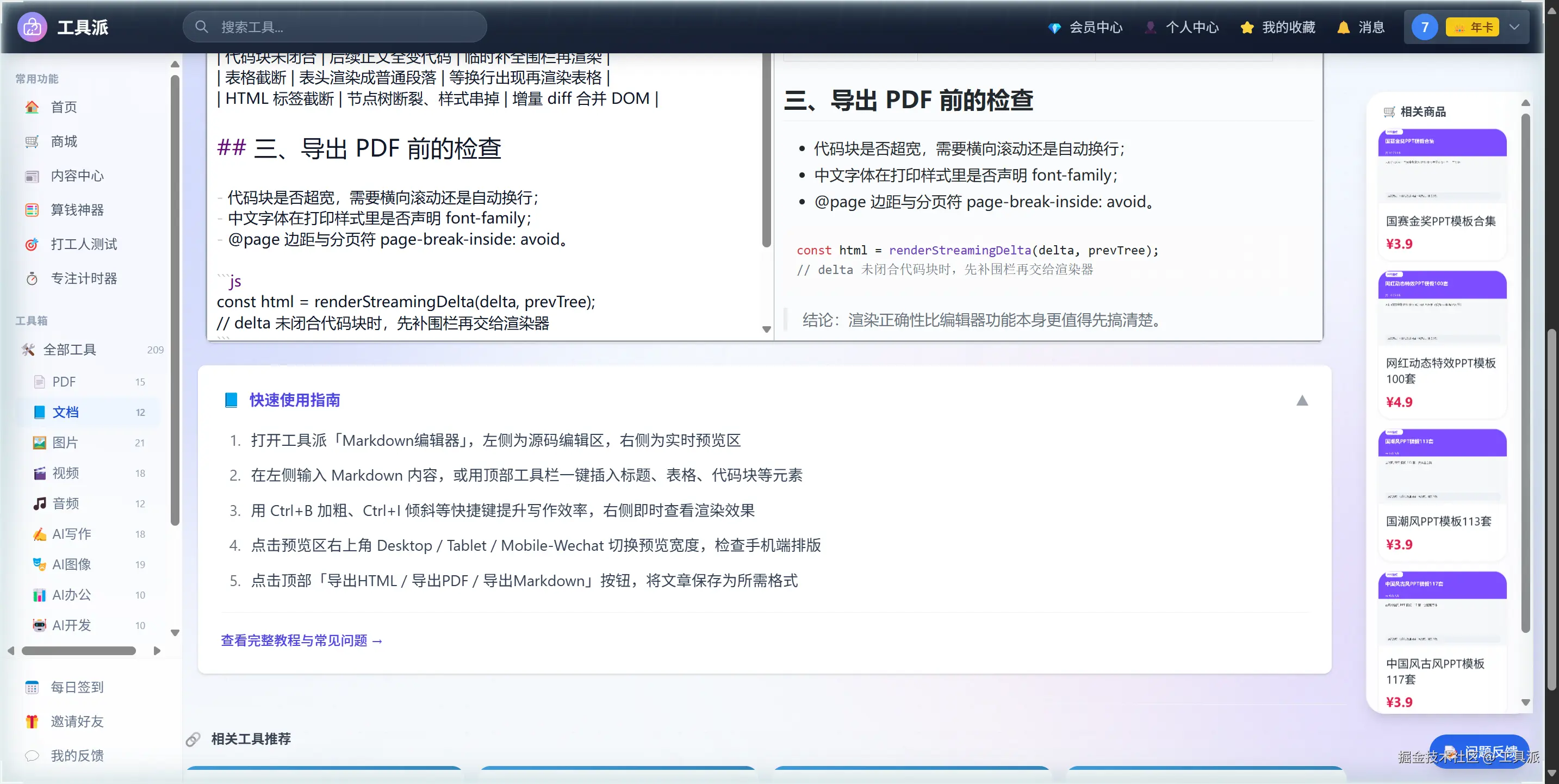Open 中国风古风PPT模板117套 product
Viewport: 1559px width, 784px height.
(x=1442, y=642)
